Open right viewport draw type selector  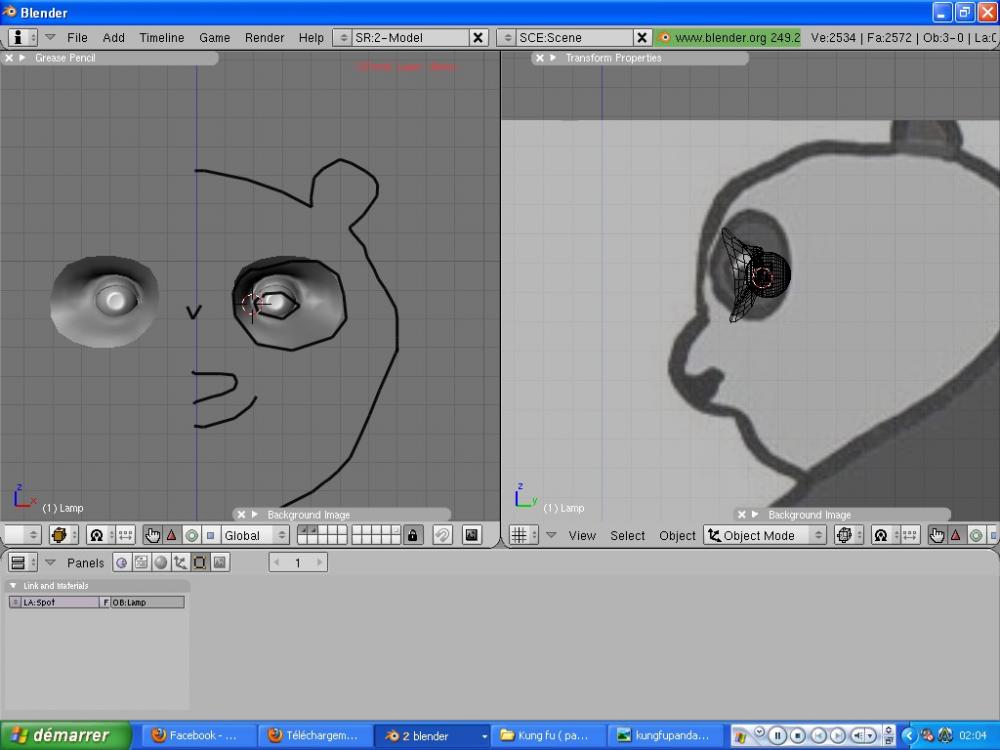[848, 535]
